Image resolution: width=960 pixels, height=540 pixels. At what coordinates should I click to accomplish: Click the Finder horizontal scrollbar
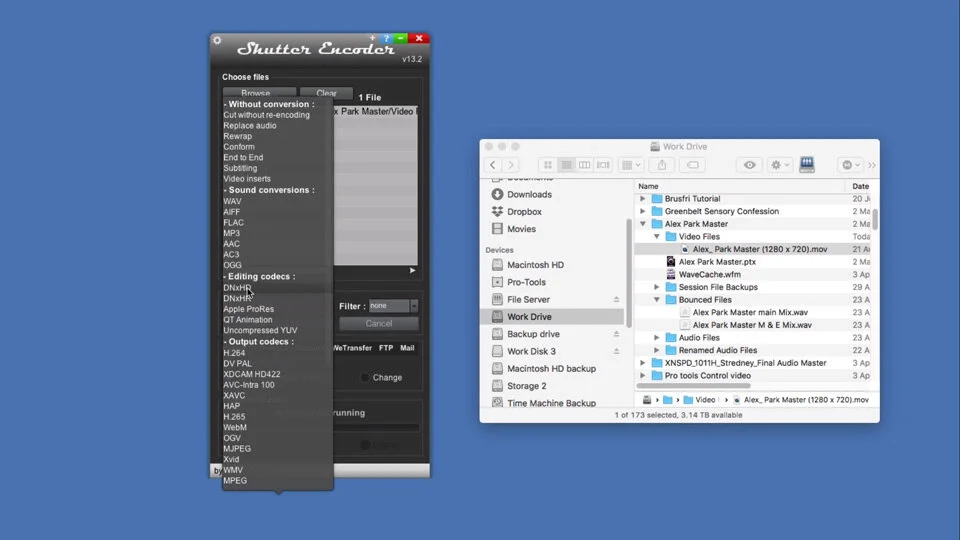pyautogui.click(x=693, y=386)
